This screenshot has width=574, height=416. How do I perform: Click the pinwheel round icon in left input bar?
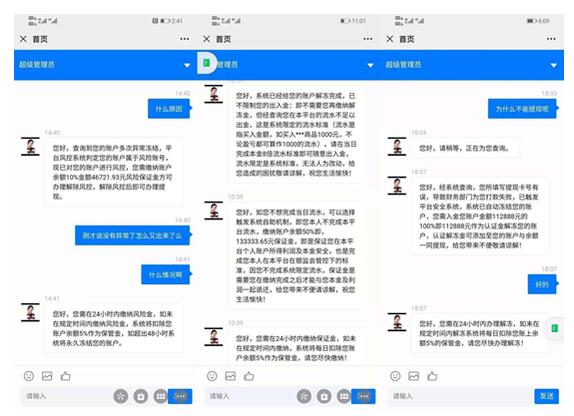click(120, 396)
